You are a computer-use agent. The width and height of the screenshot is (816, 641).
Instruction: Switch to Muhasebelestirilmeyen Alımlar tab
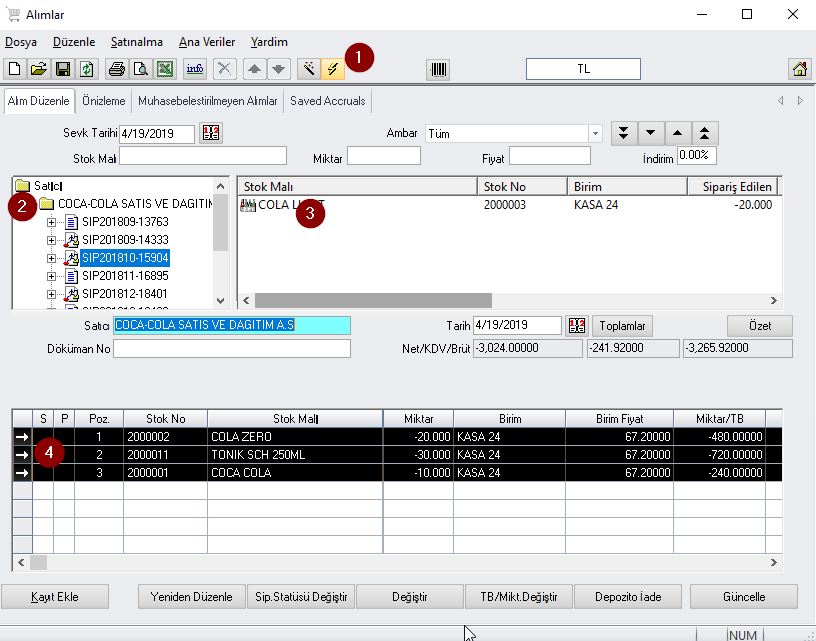208,101
